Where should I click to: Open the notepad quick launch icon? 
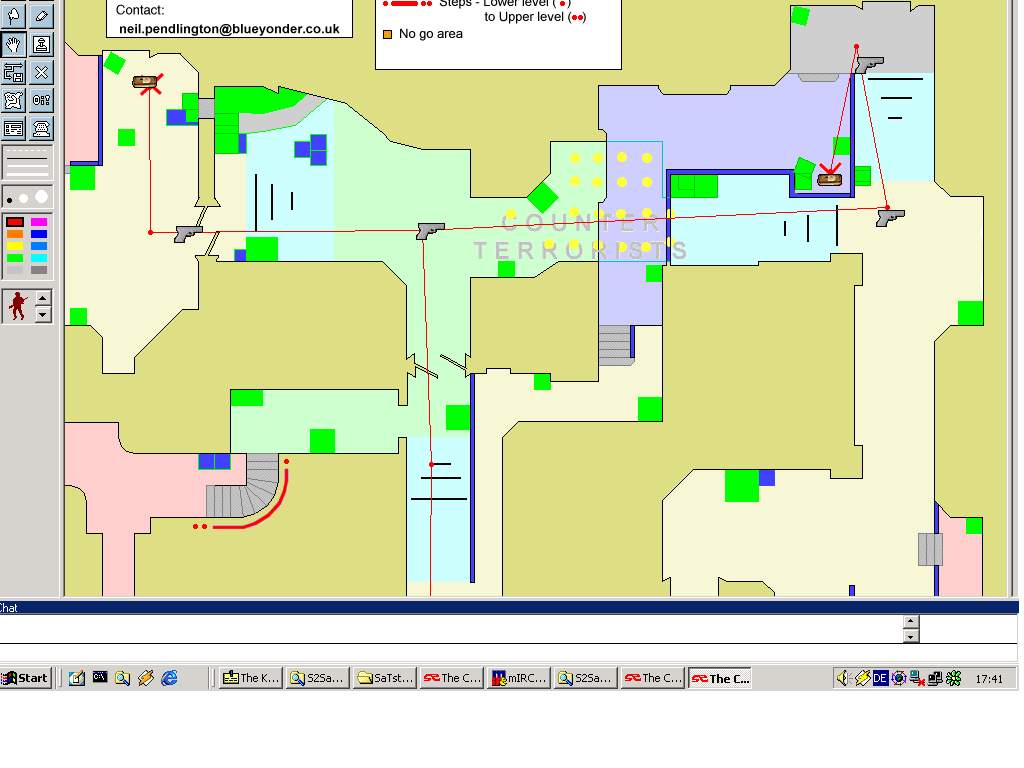(76, 678)
